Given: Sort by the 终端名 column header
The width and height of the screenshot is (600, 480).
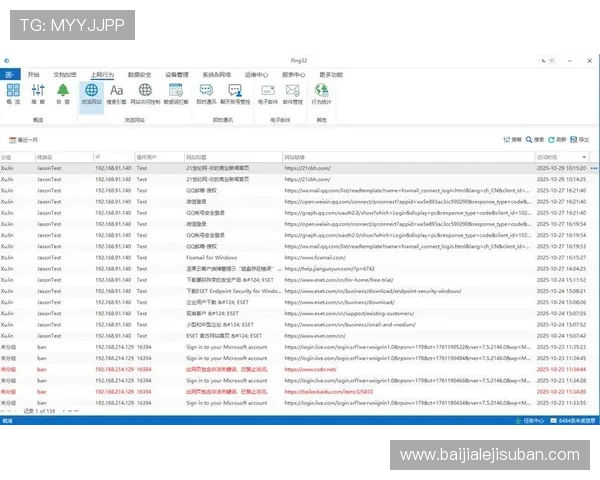Looking at the screenshot, I should 64,157.
